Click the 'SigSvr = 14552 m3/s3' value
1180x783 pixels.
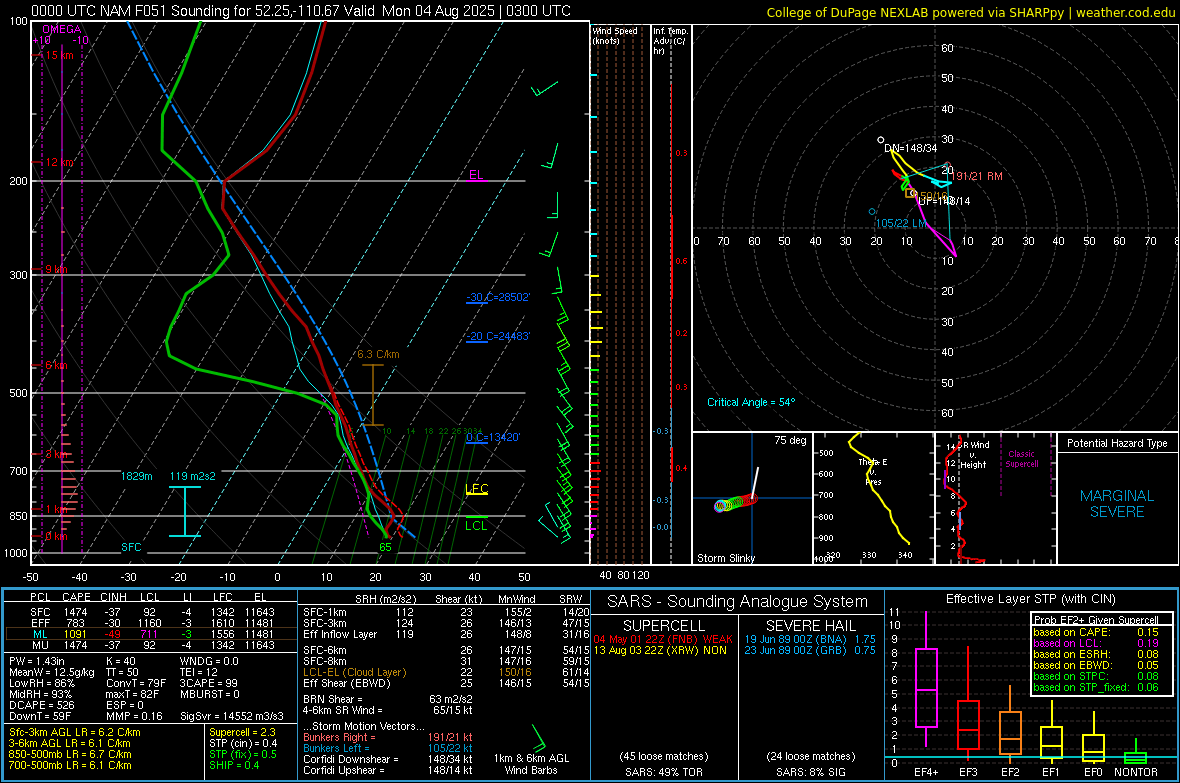[232, 716]
